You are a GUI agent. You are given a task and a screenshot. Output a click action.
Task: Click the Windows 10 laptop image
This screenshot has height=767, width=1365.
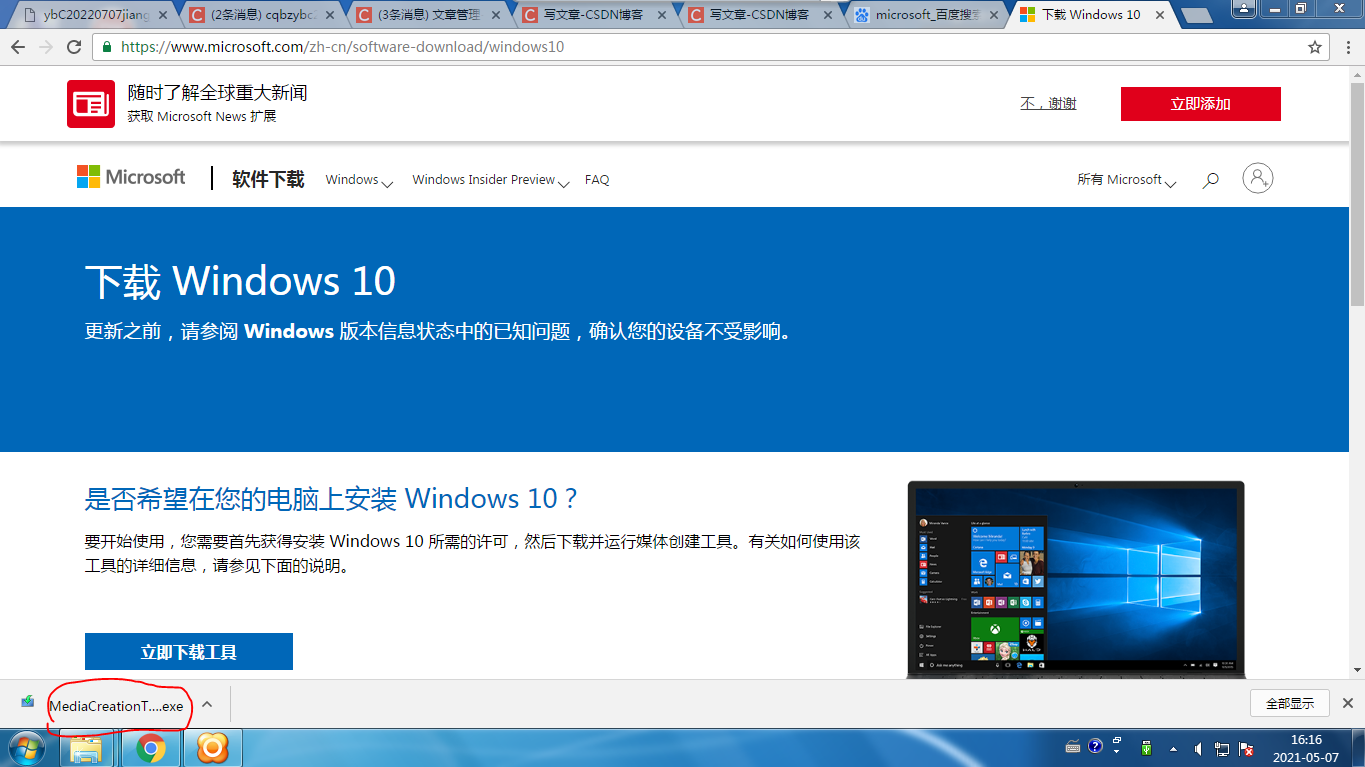[1076, 580]
